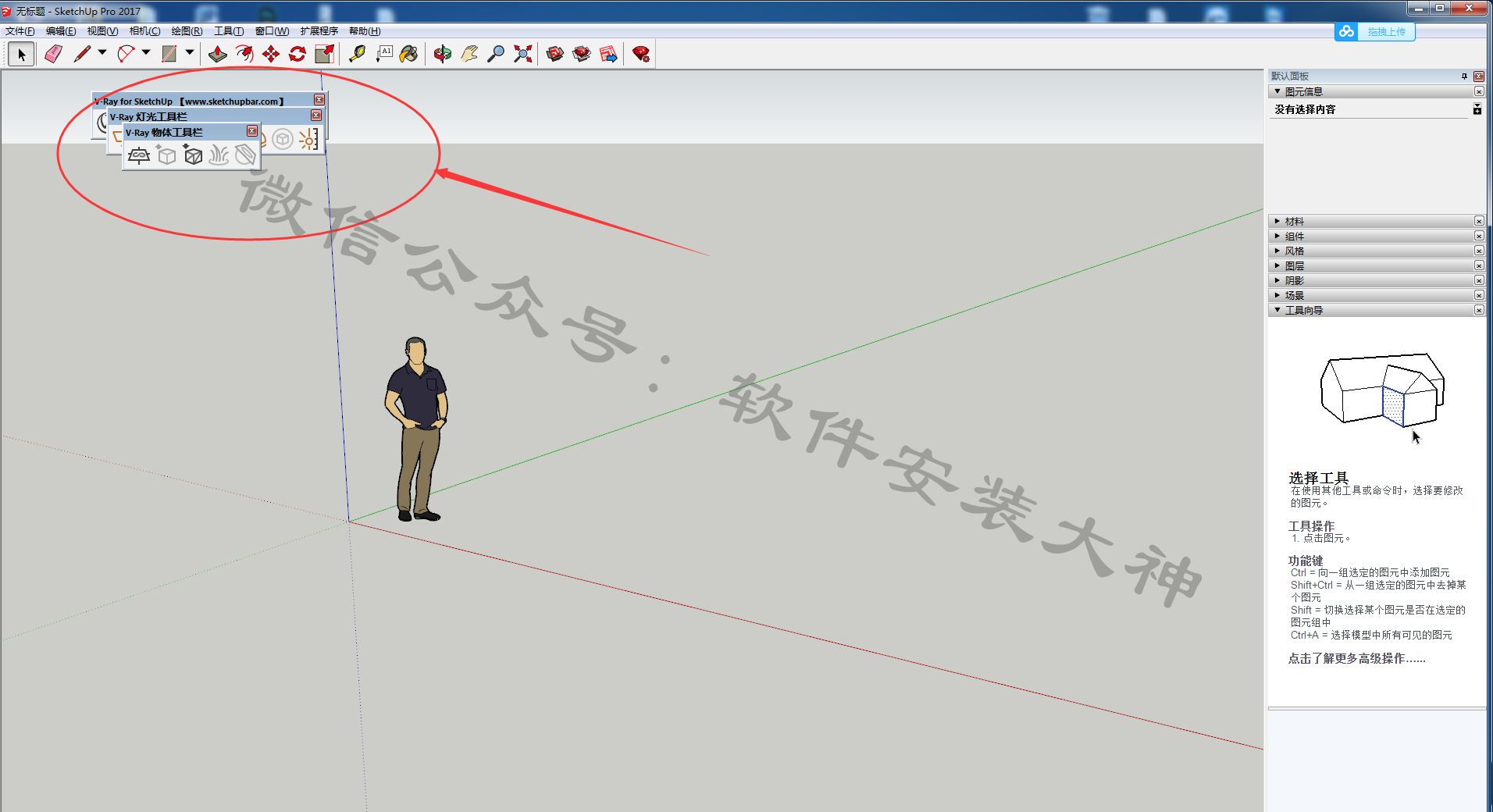Select the Rectangle shape tool

tap(169, 54)
